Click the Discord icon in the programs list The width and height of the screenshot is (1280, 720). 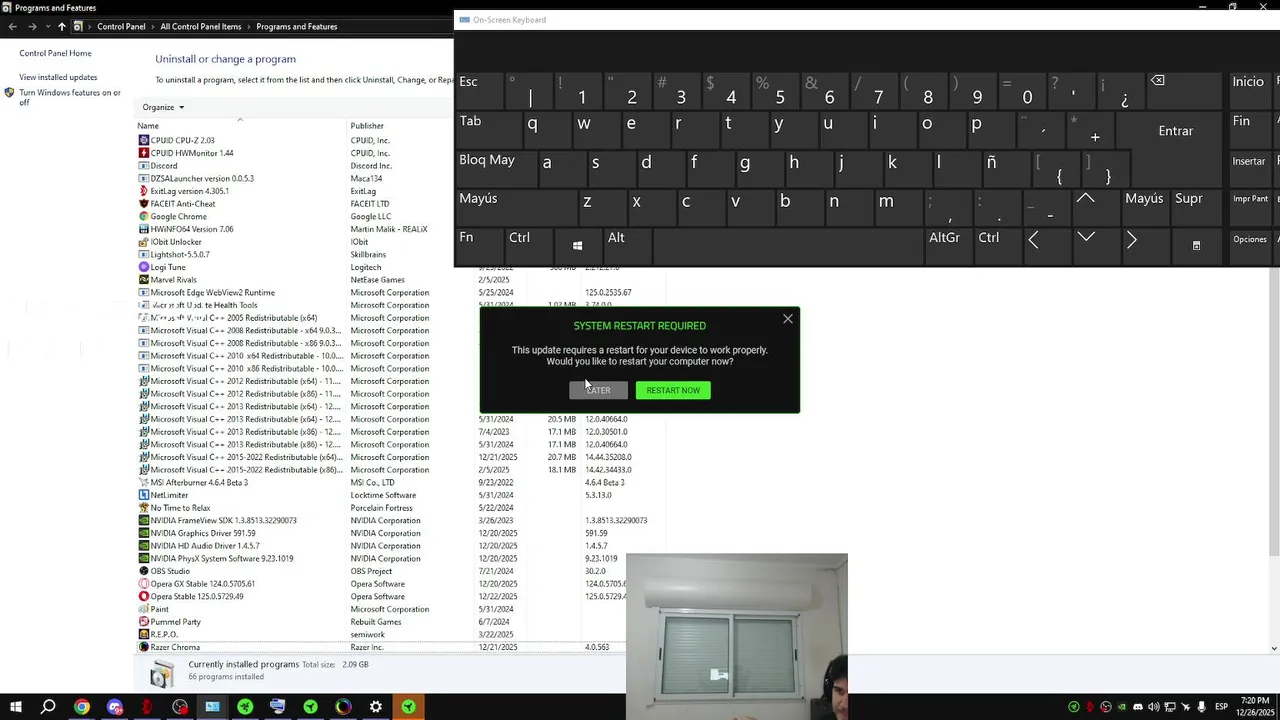[x=144, y=166]
